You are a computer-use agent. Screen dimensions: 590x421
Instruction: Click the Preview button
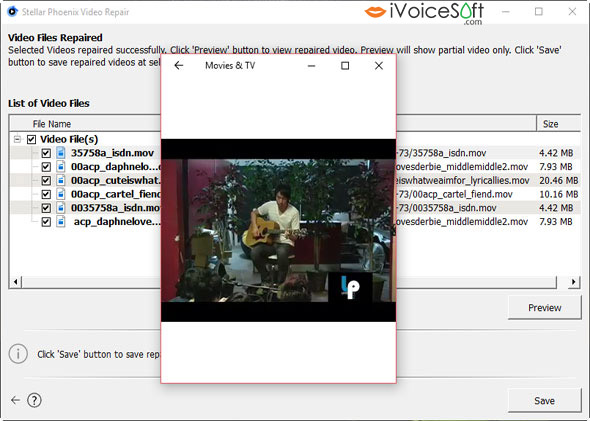coord(544,308)
